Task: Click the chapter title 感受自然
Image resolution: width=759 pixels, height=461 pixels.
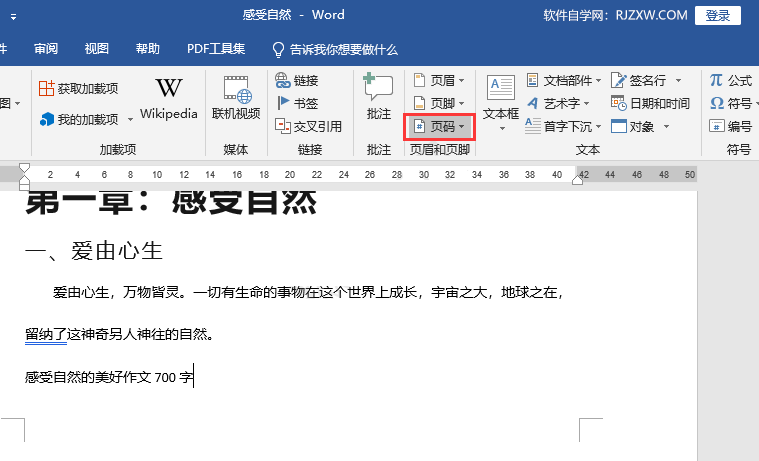Action: click(244, 202)
